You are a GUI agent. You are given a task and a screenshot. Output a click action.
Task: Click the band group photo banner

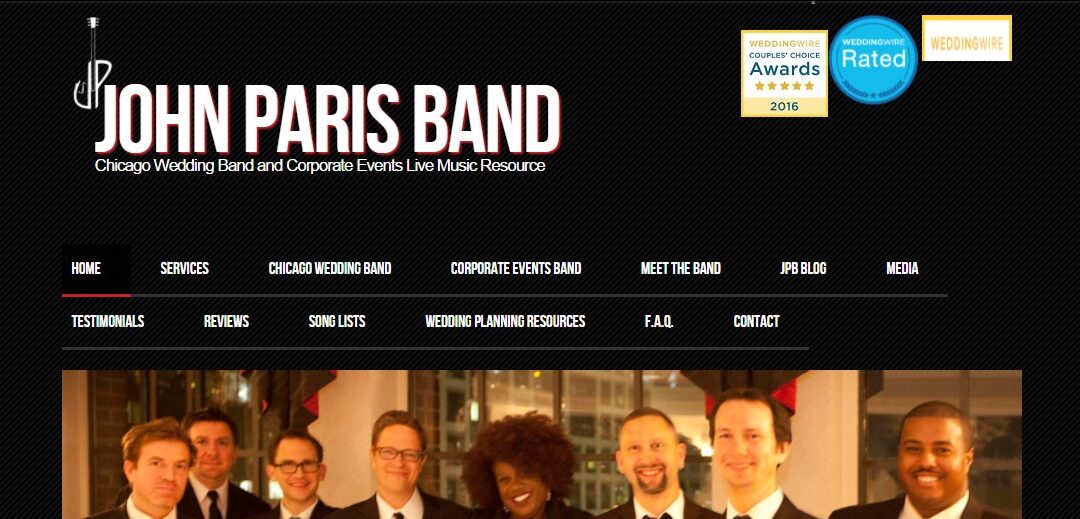[541, 445]
